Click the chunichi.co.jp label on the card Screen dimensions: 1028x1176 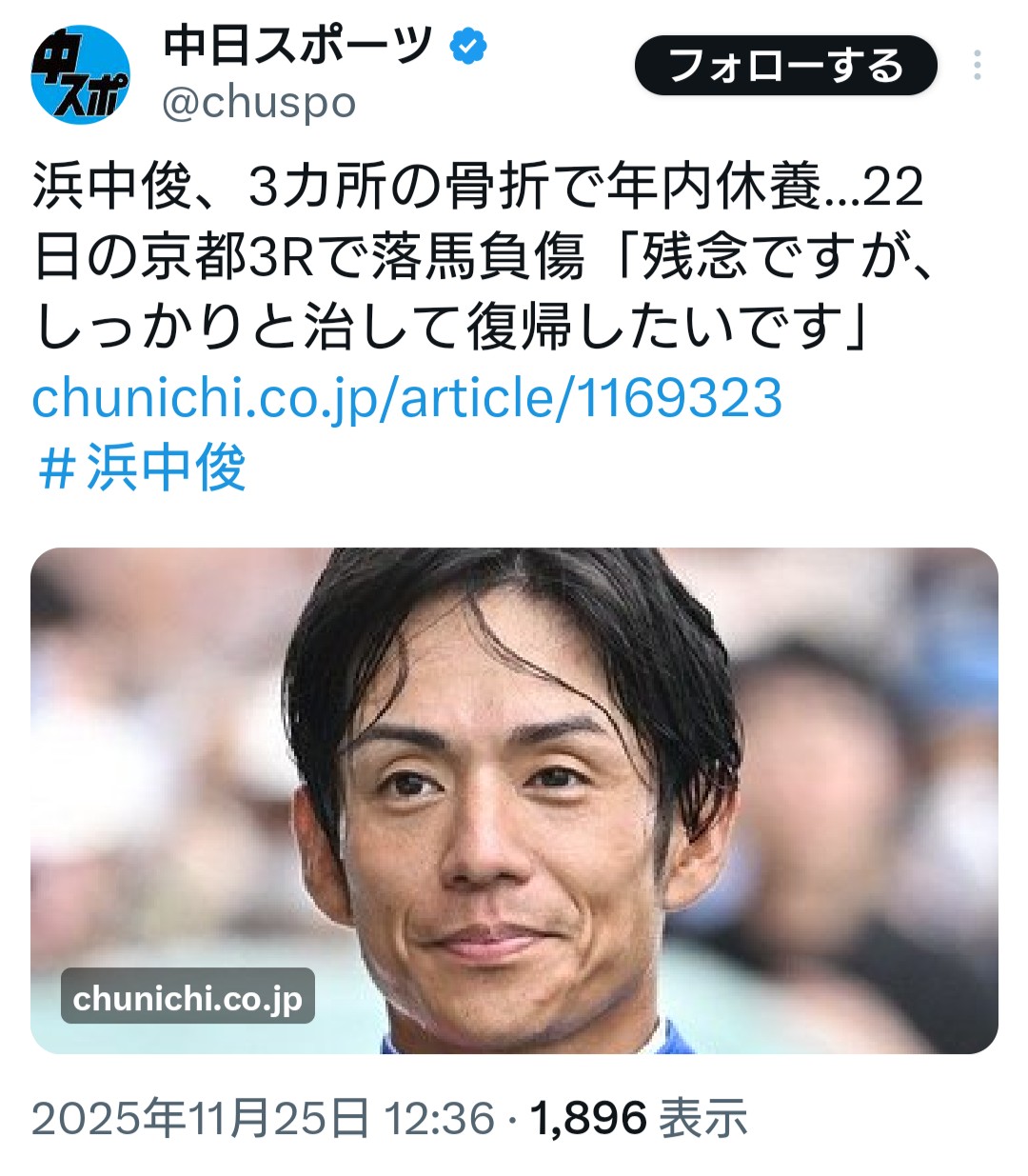coord(188,996)
